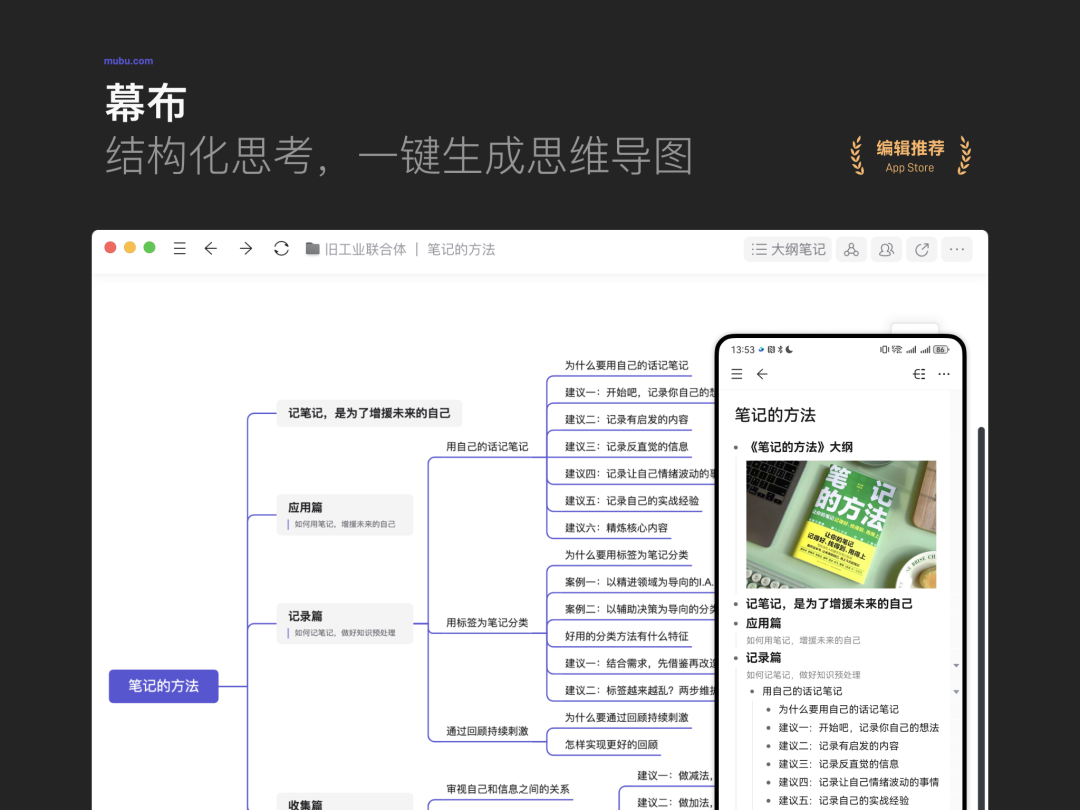Open the 旧工业联合体 folder breadcrumb
The width and height of the screenshot is (1080, 810).
[x=356, y=249]
